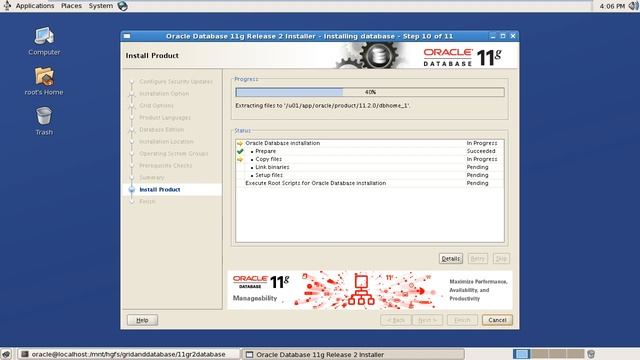Select the first workspace switcher box
Screen dimensions: 640x360
[x=521, y=354]
